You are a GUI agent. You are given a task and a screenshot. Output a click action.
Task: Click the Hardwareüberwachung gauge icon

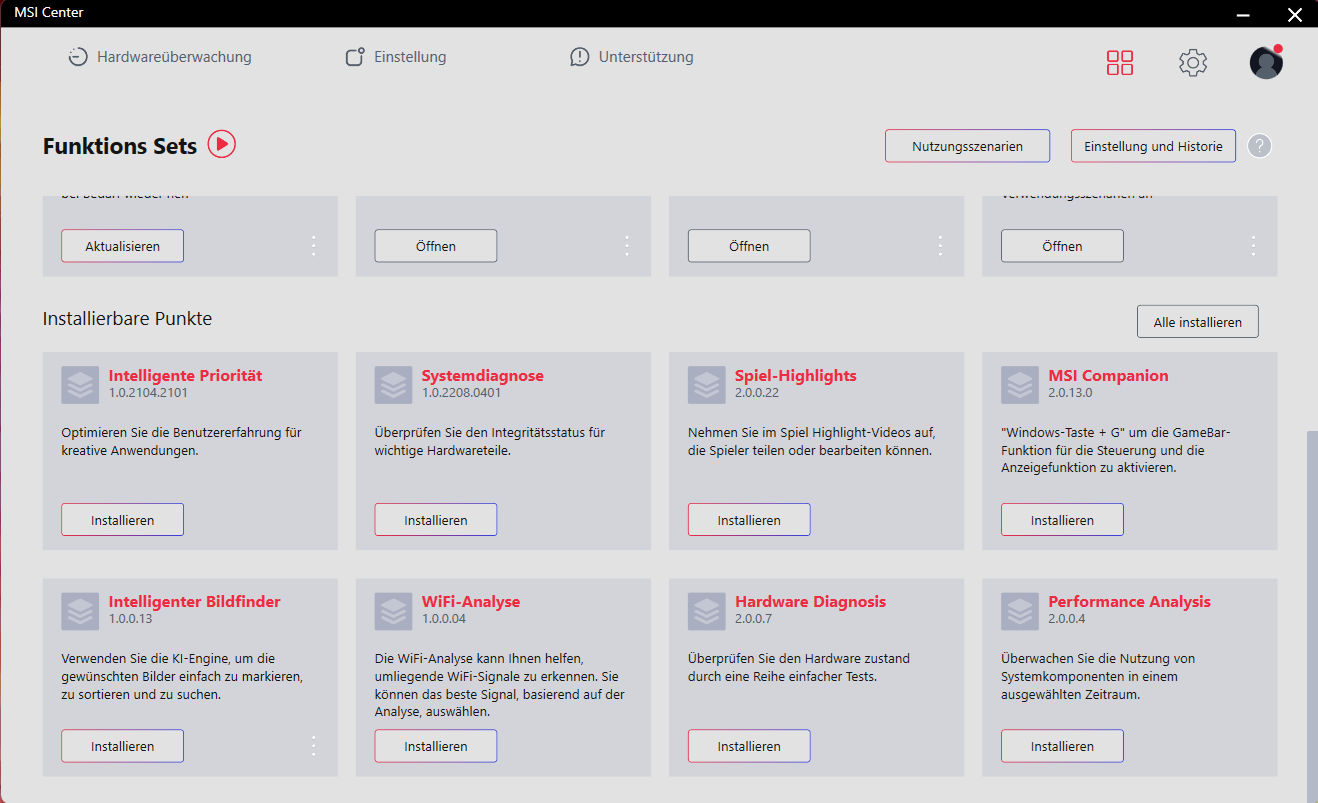point(78,57)
